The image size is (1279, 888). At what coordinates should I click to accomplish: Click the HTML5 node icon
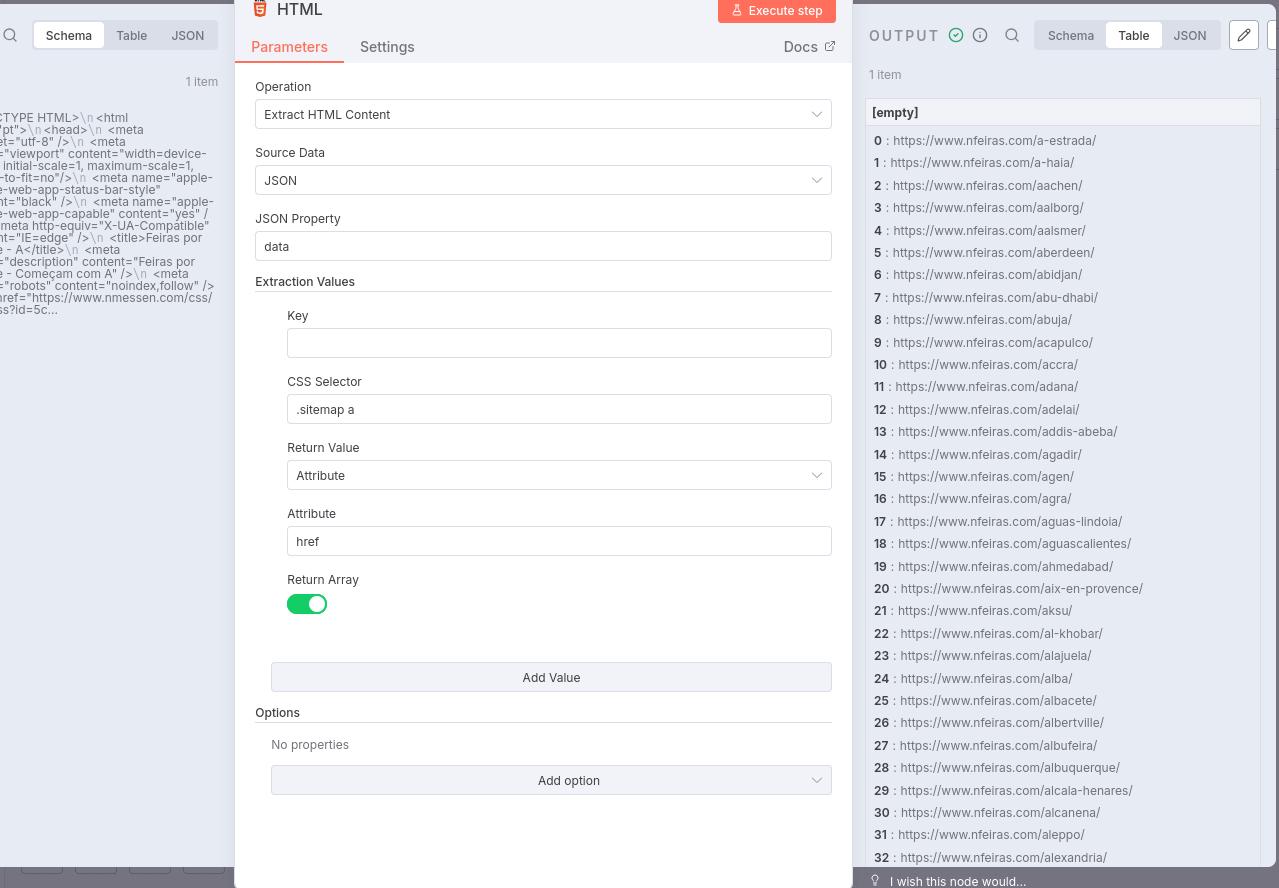260,9
